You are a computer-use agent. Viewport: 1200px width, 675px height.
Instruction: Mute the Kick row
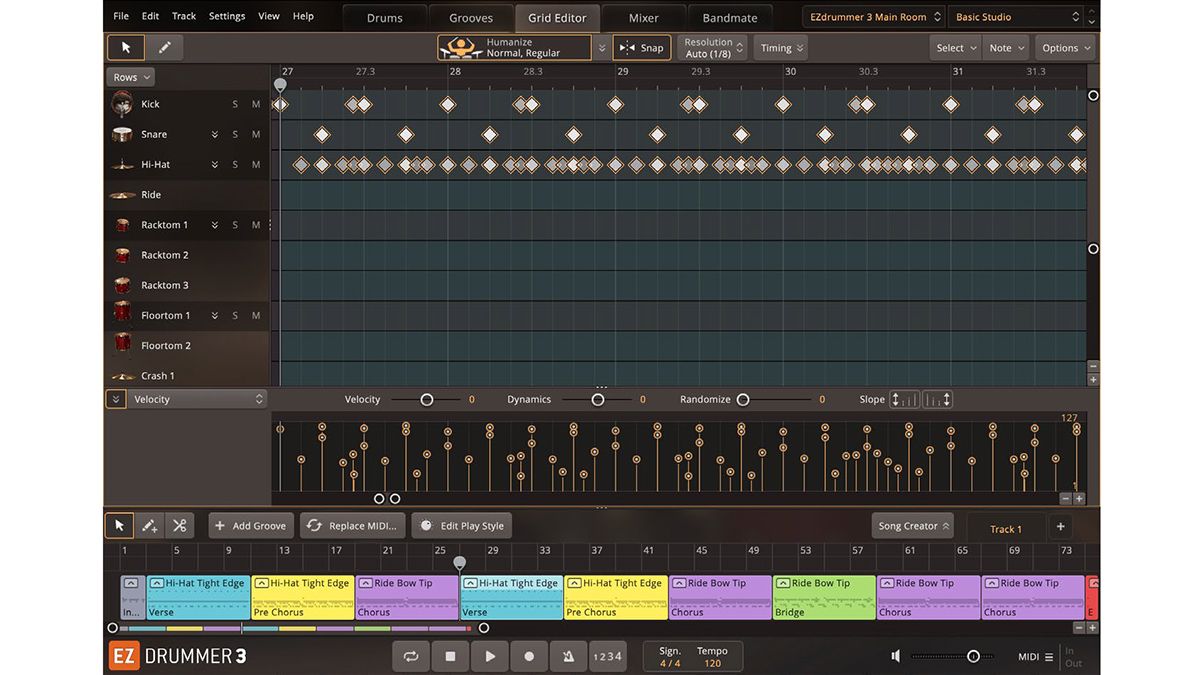[256, 104]
